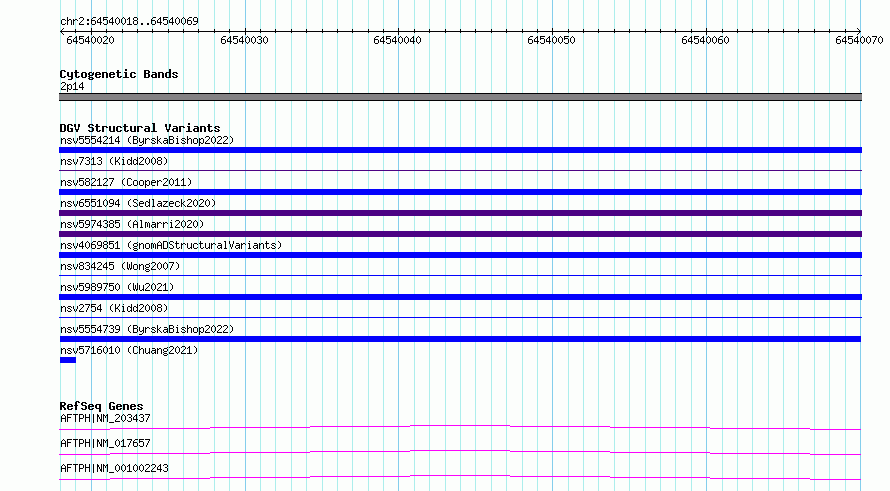
Task: Select AFTPH|NM_203437 transcript label
Action: (x=105, y=418)
